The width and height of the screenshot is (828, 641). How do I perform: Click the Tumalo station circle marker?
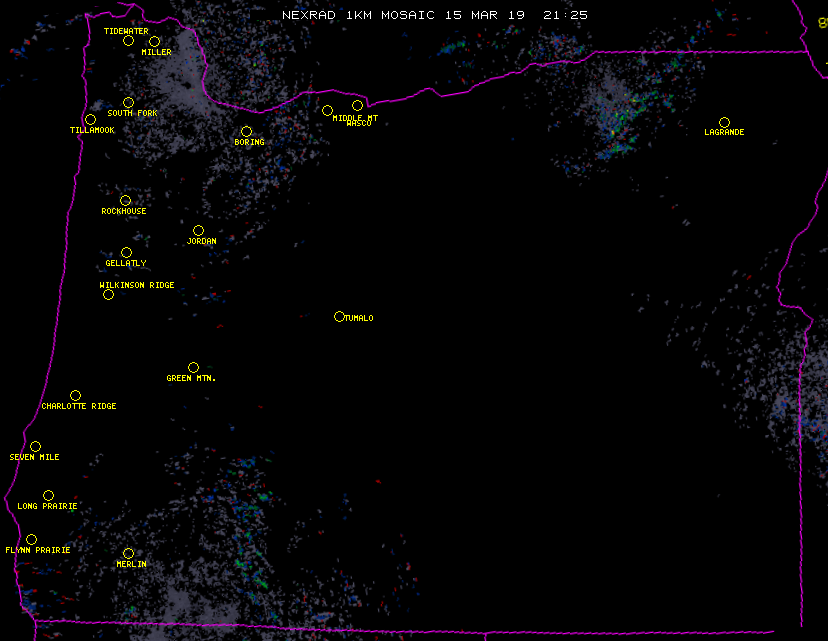click(339, 317)
